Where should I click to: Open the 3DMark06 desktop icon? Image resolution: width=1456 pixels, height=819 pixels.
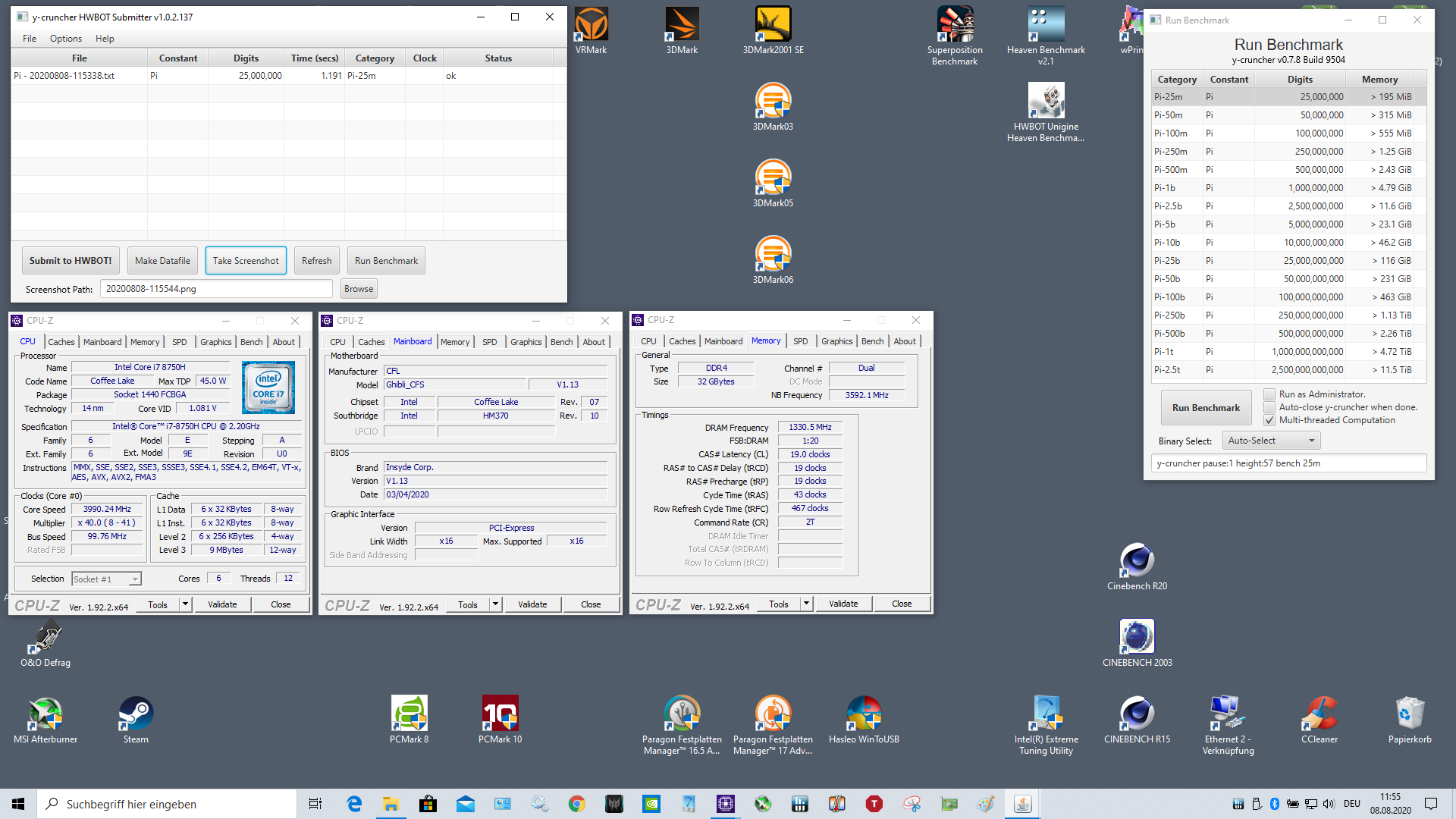pyautogui.click(x=773, y=260)
